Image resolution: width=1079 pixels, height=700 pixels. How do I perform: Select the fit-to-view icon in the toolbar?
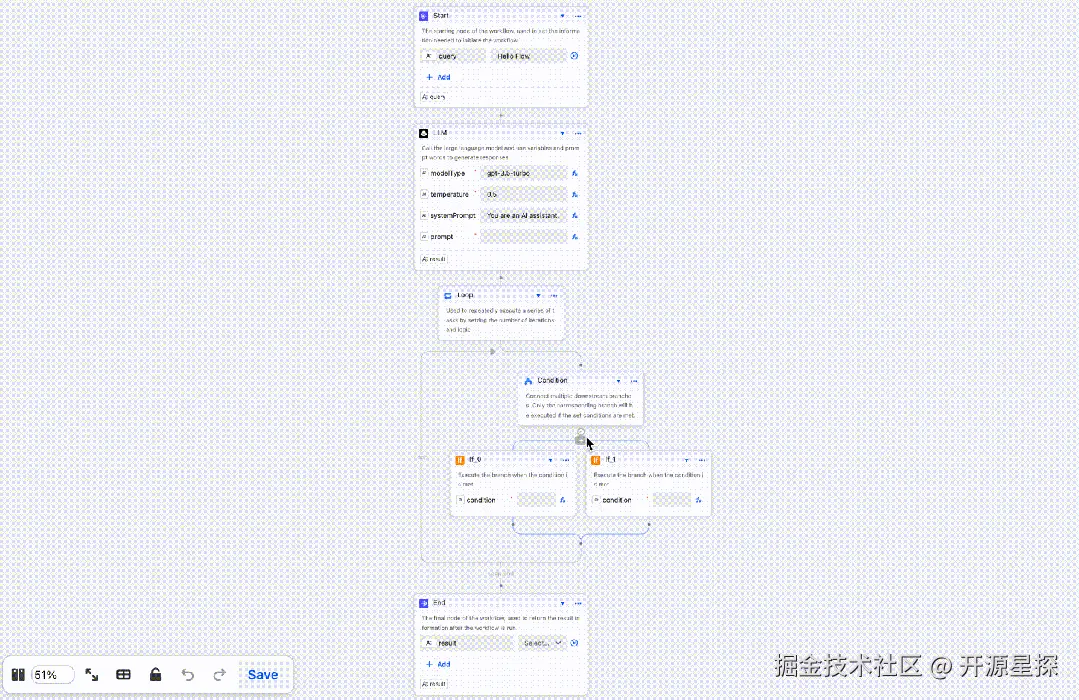point(92,674)
